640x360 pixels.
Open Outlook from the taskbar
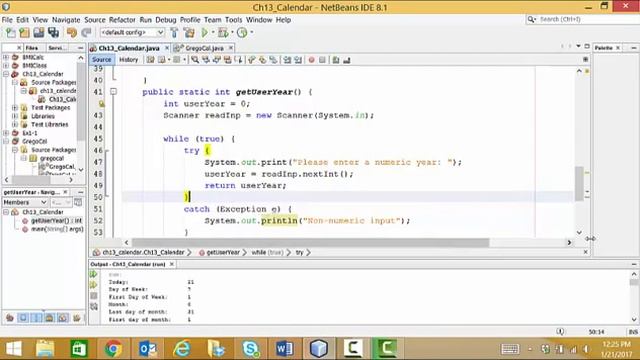[x=147, y=349]
